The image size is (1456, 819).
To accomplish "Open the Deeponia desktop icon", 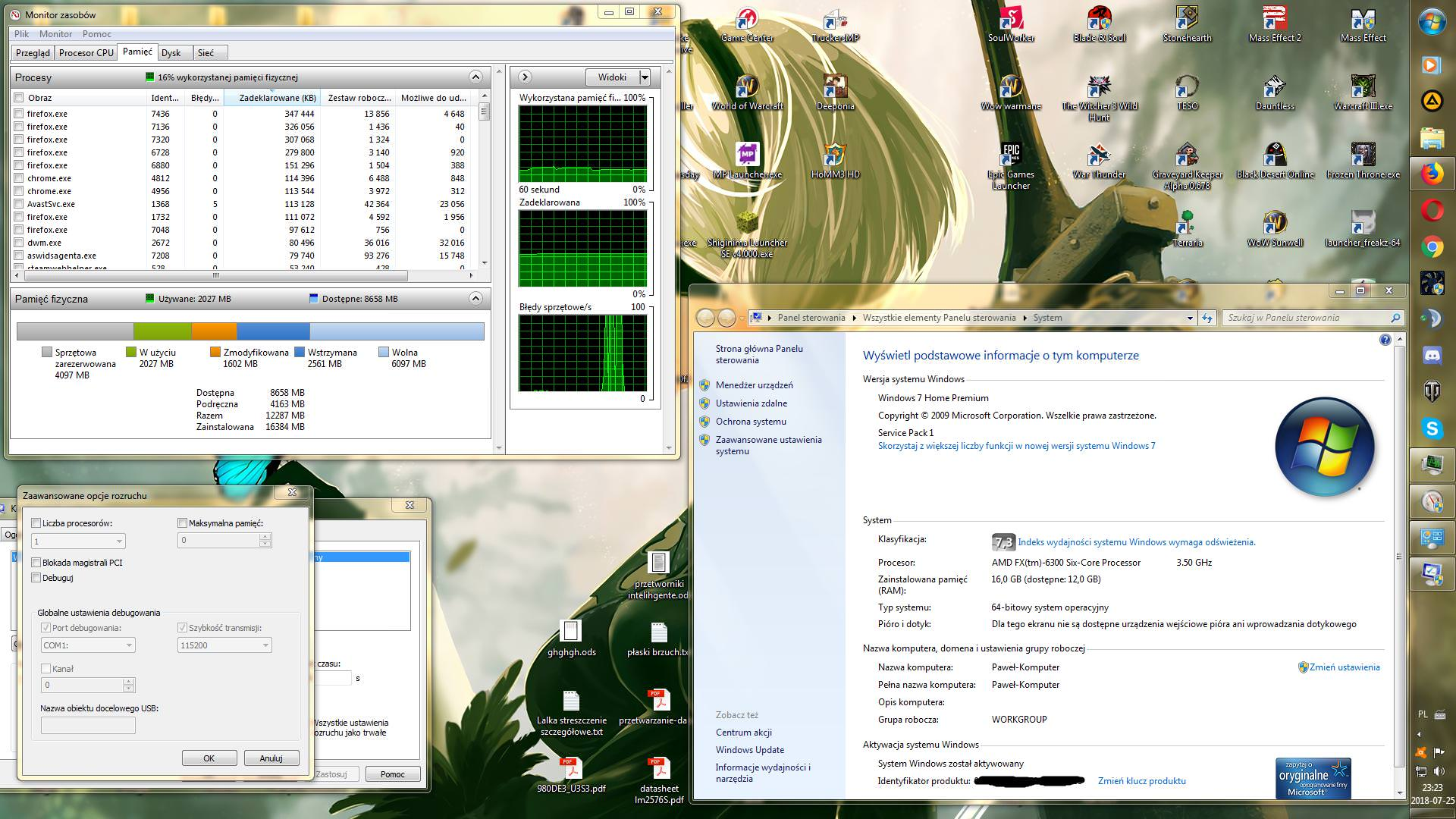I will pos(835,93).
